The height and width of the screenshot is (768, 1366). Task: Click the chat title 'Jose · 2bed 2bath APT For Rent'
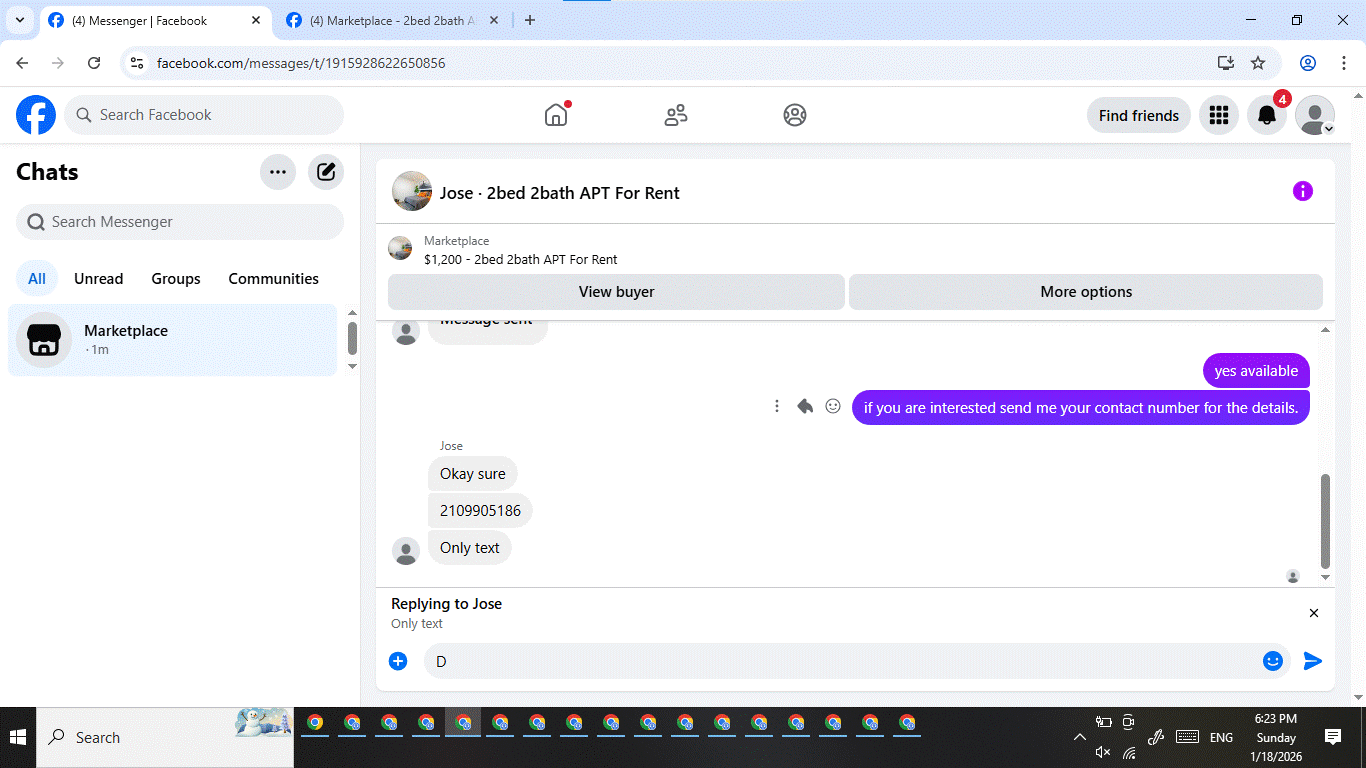click(x=560, y=193)
